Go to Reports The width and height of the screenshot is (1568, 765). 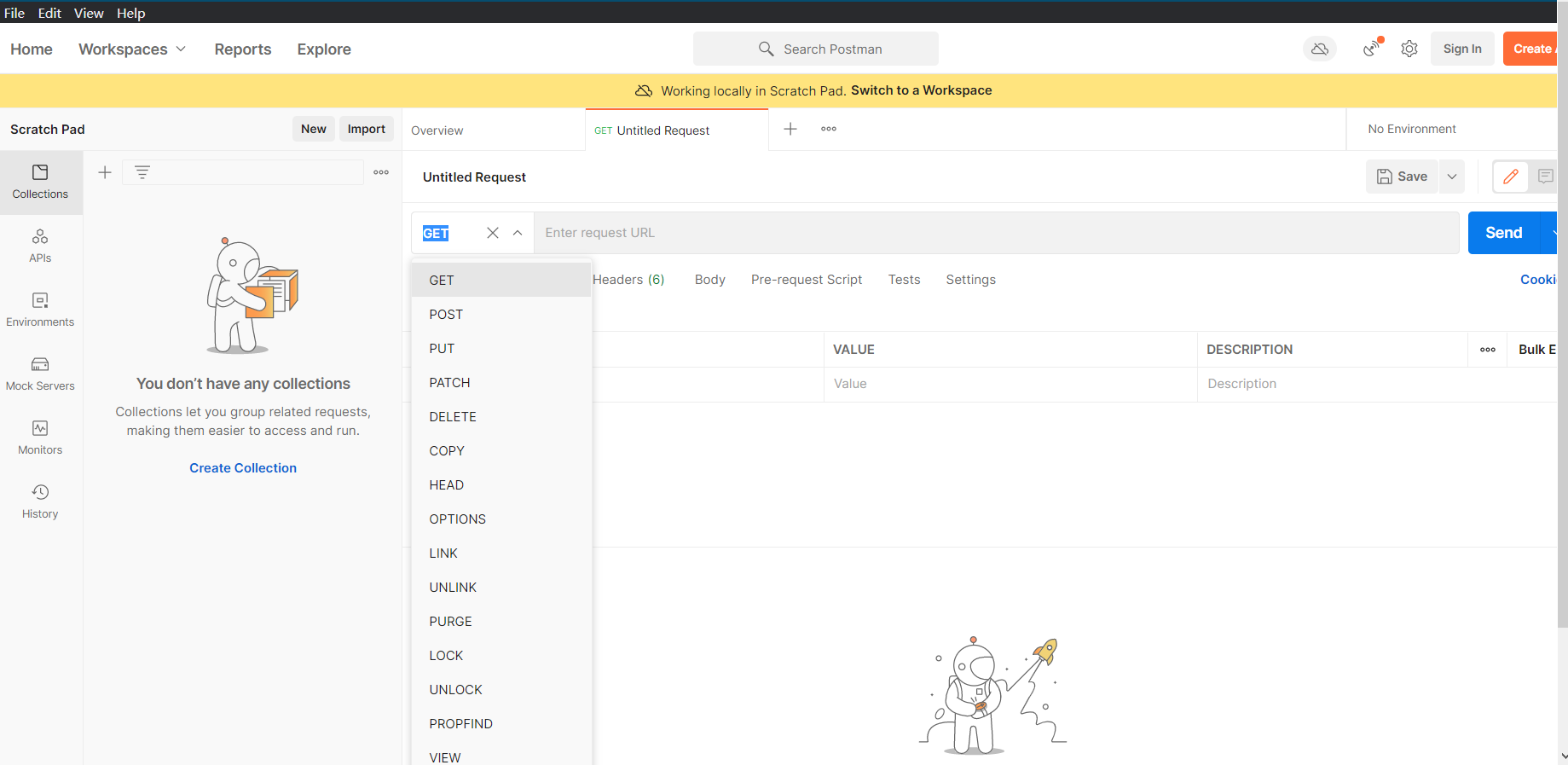pos(243,49)
